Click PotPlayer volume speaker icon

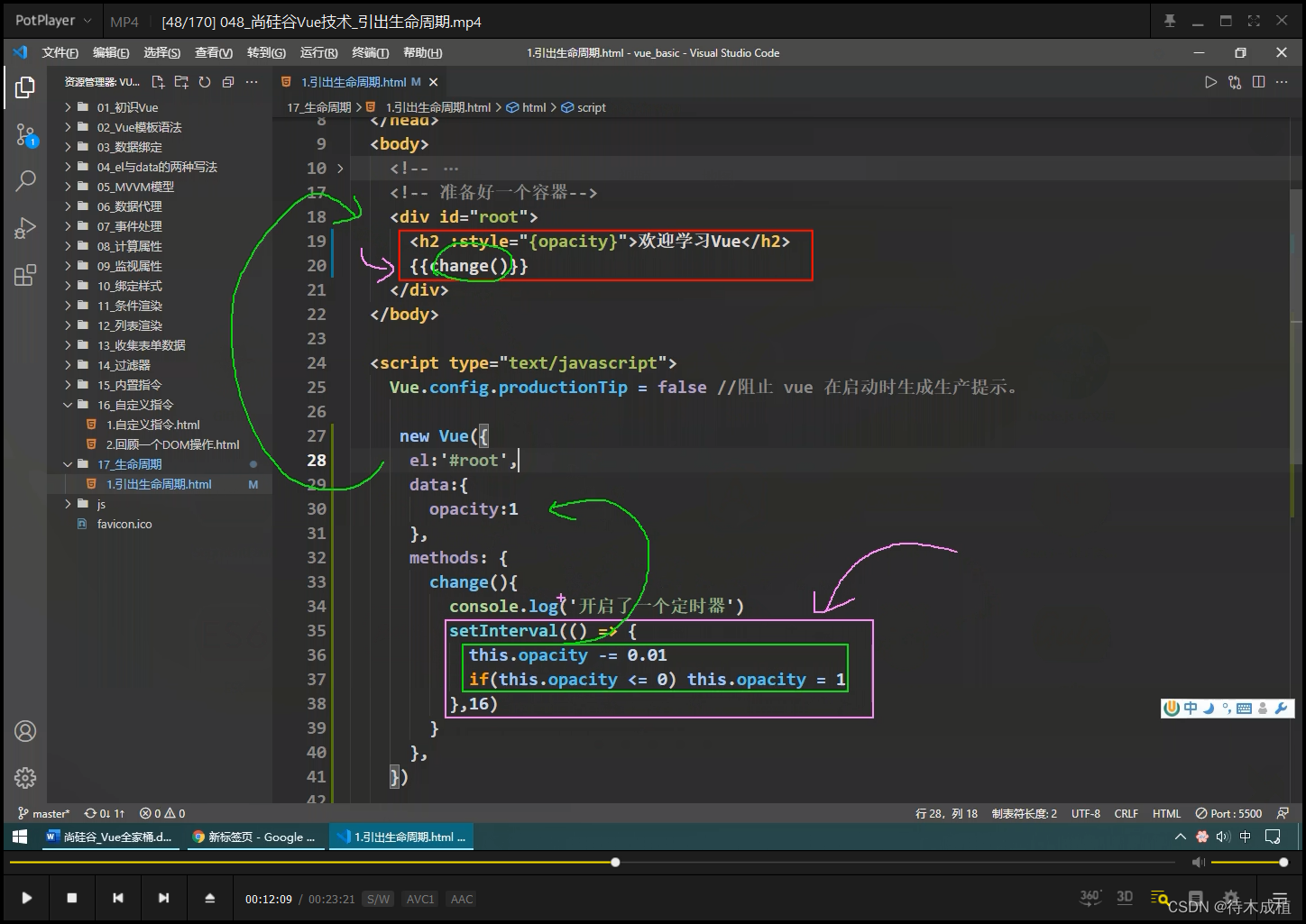(1199, 863)
